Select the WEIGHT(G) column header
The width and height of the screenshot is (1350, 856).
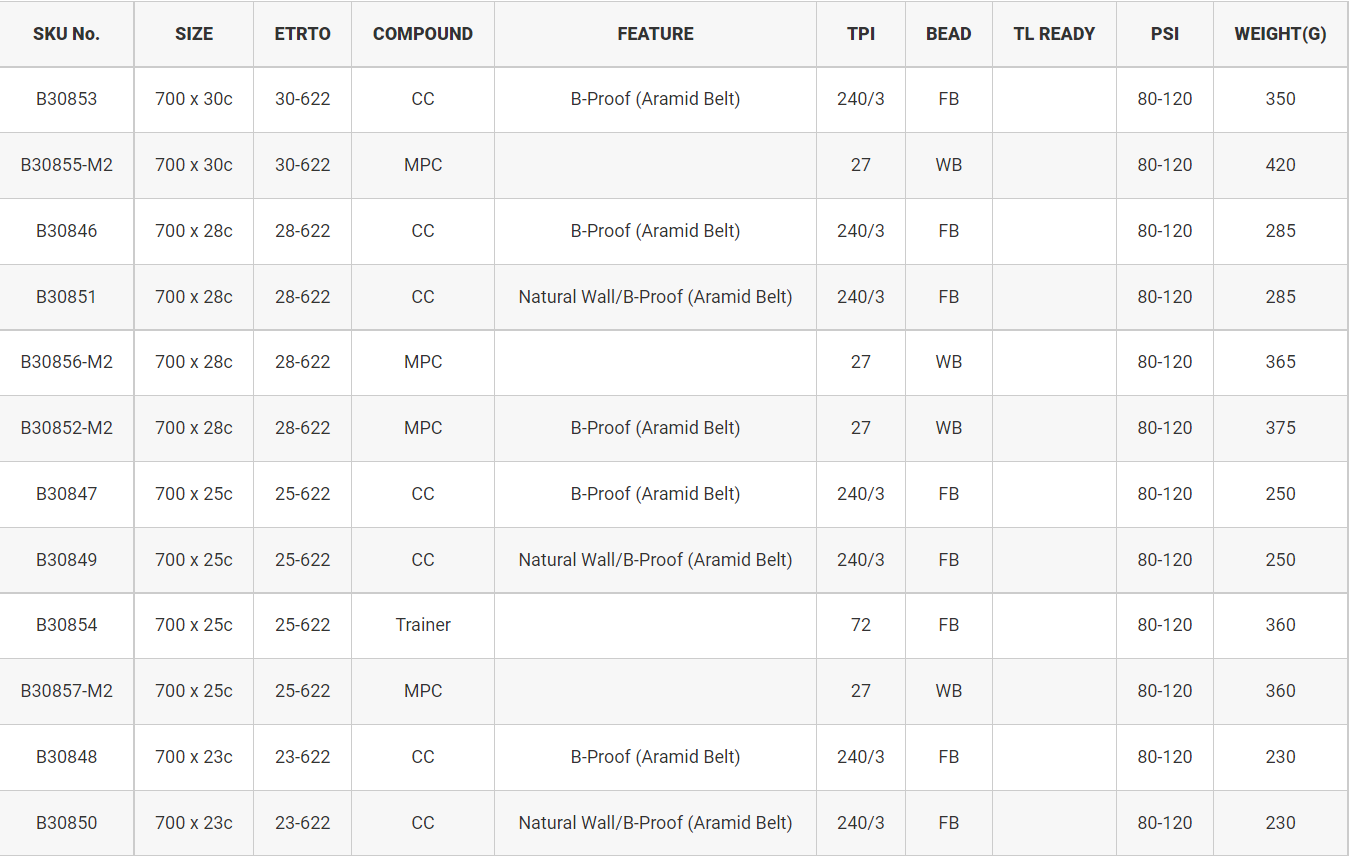pos(1280,34)
